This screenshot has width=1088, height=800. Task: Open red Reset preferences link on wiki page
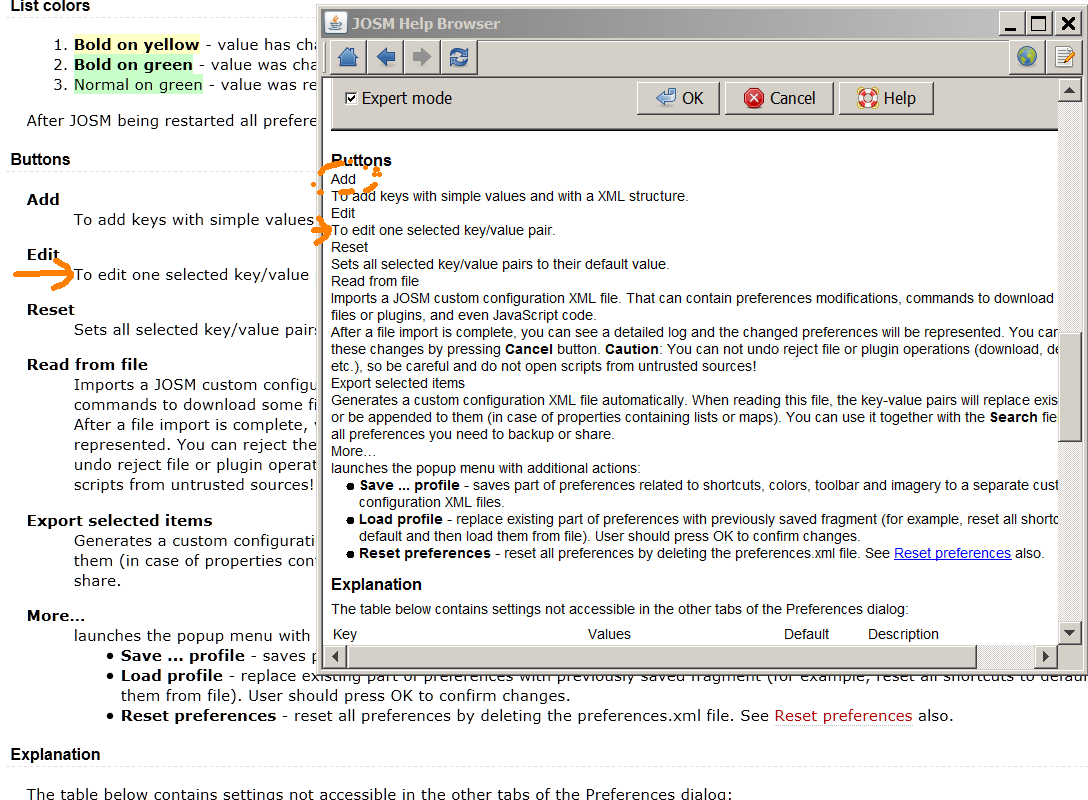pyautogui.click(x=843, y=716)
